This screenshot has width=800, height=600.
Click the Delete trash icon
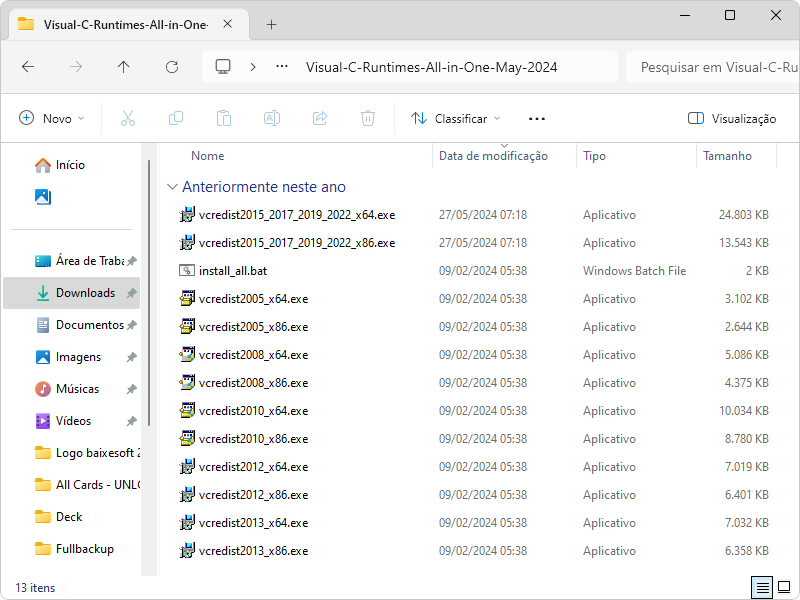368,118
